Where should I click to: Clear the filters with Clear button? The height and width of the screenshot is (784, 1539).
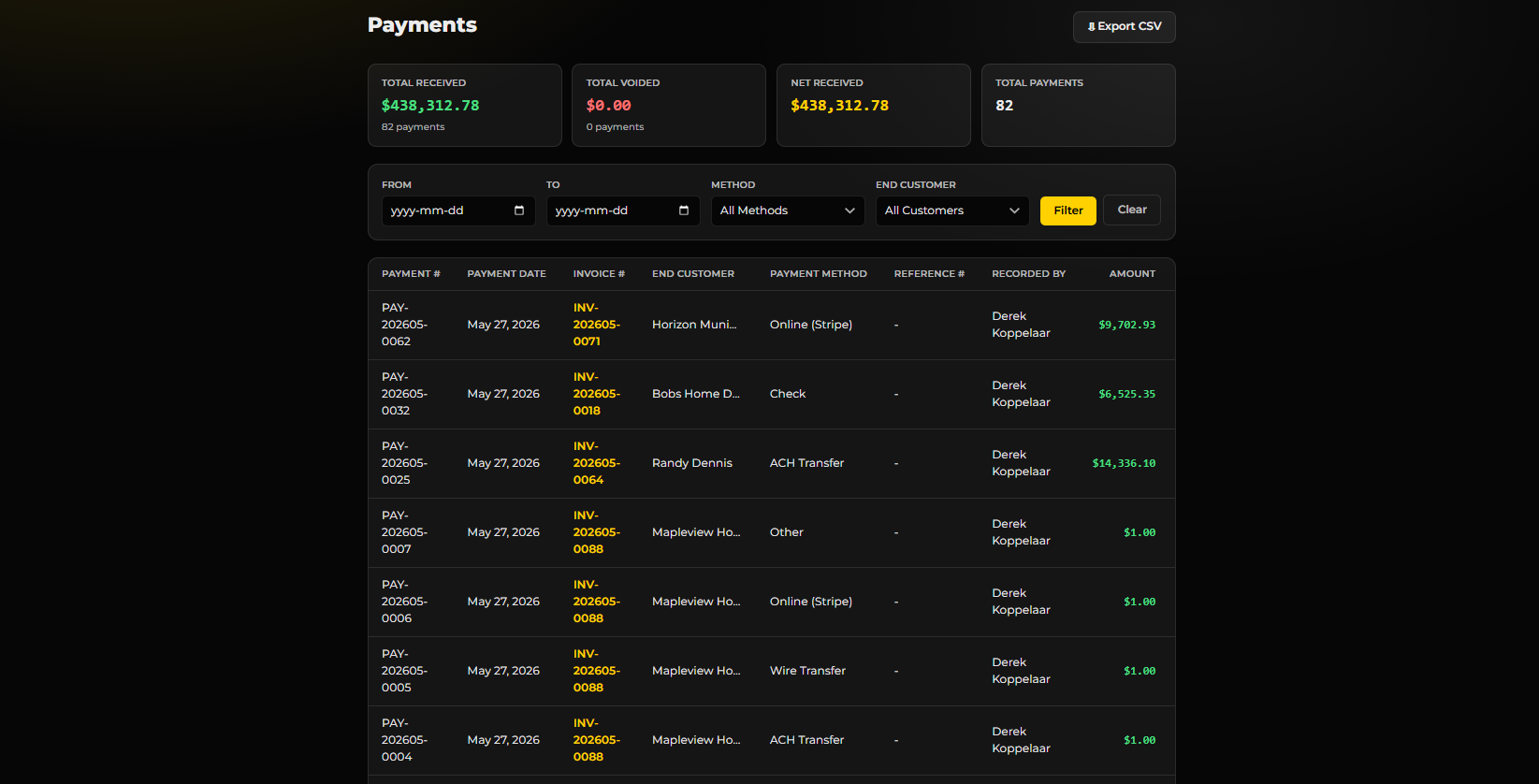[1132, 210]
